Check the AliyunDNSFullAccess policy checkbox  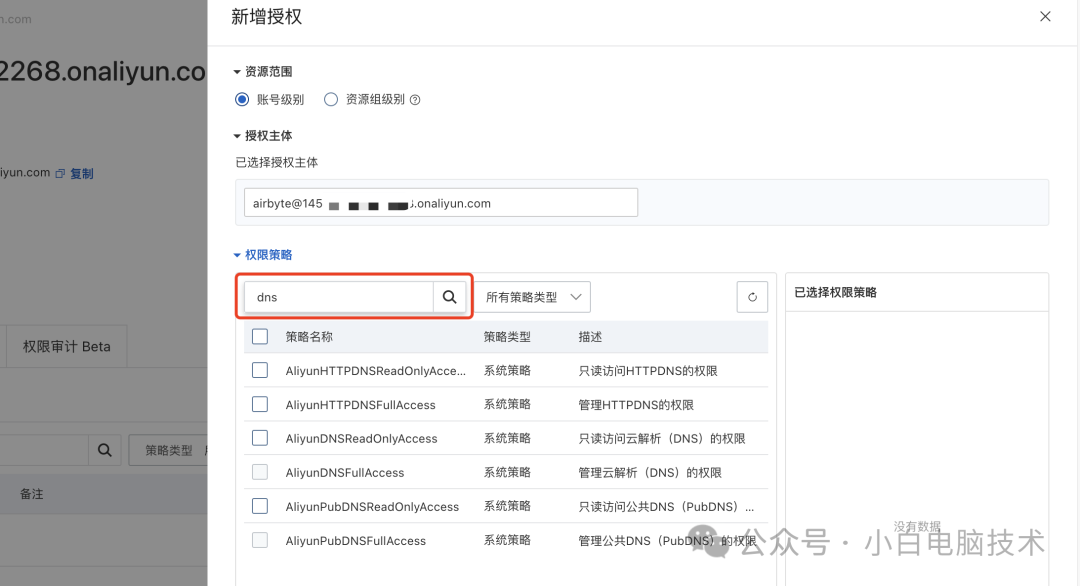coord(260,472)
